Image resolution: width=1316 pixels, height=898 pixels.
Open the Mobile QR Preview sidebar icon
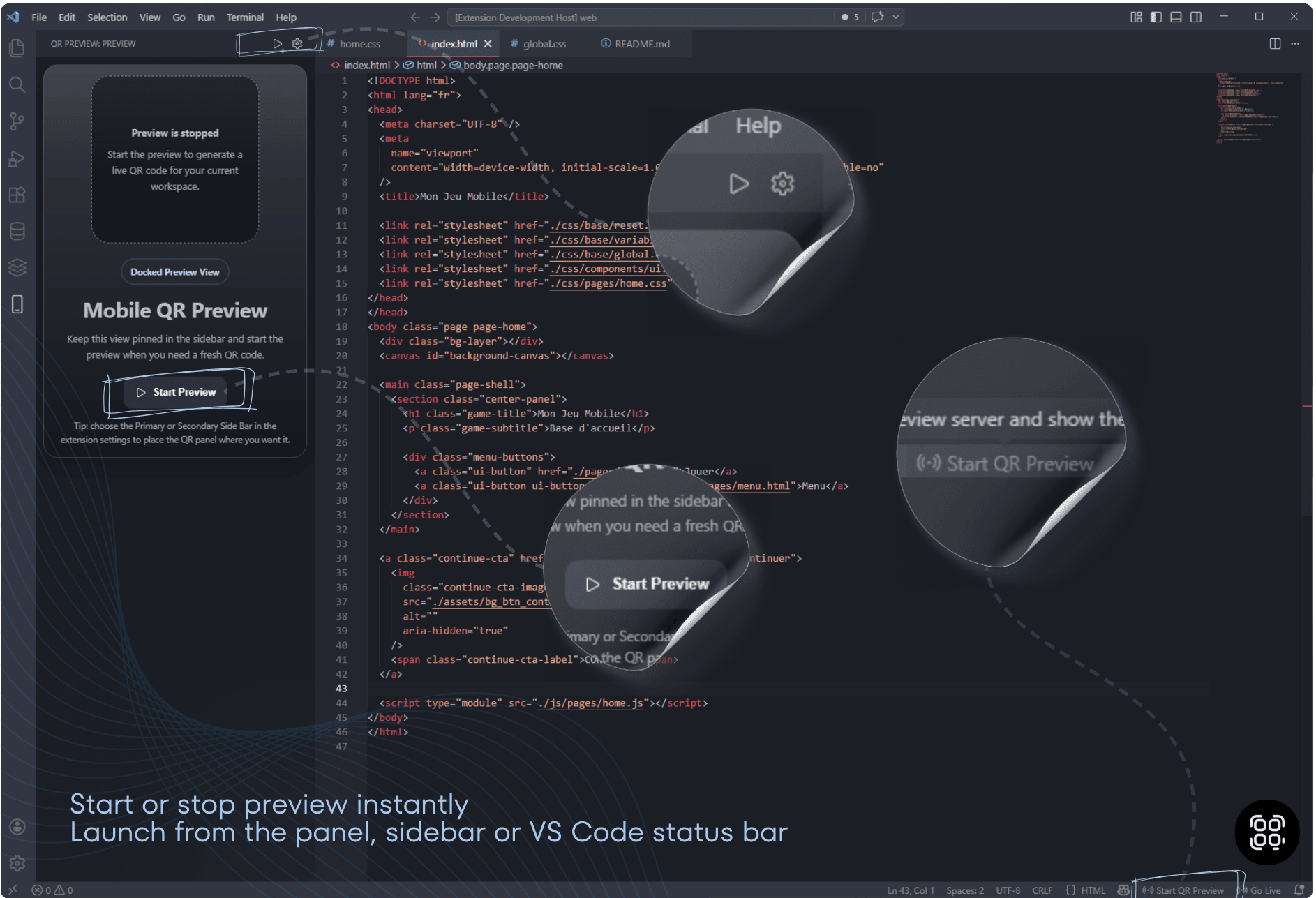[17, 304]
